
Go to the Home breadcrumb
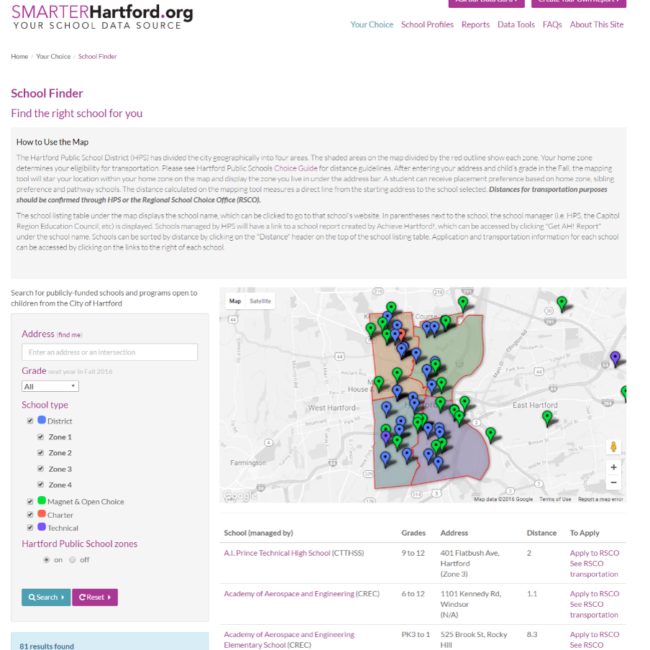tap(19, 56)
